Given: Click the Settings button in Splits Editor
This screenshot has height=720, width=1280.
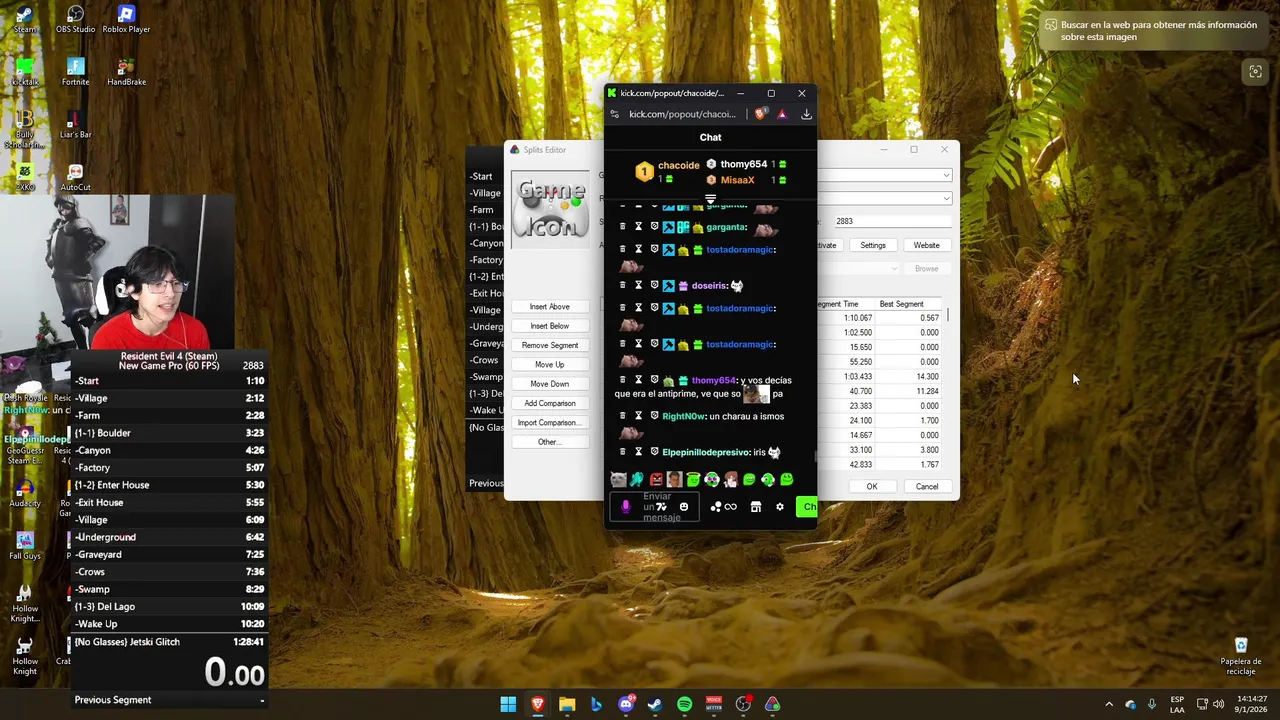Looking at the screenshot, I should pyautogui.click(x=873, y=245).
